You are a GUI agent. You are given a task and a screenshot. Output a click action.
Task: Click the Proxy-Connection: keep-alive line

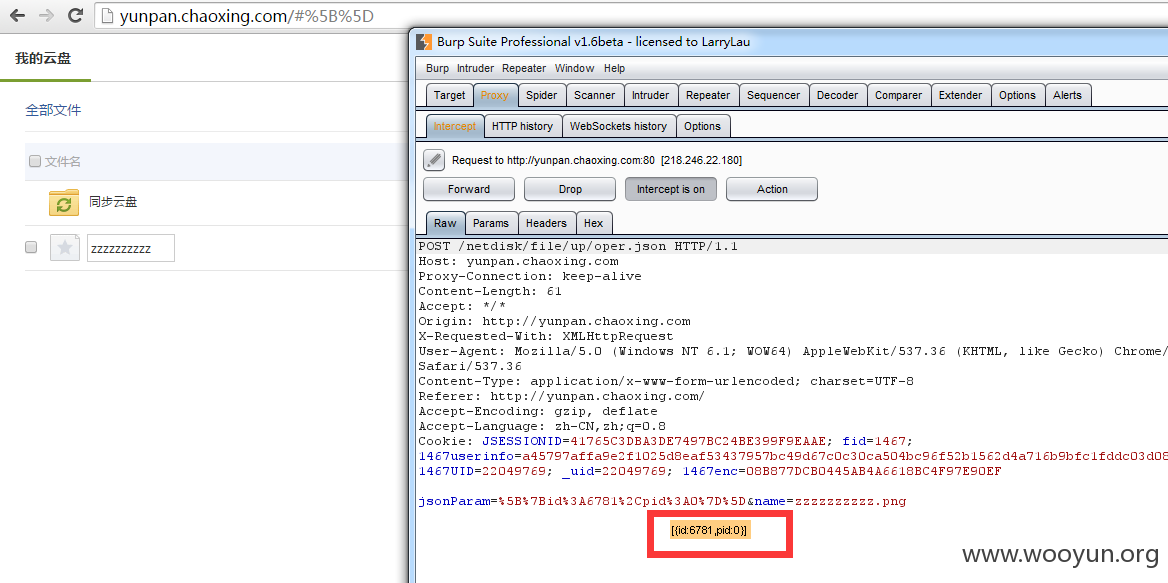[x=530, y=276]
